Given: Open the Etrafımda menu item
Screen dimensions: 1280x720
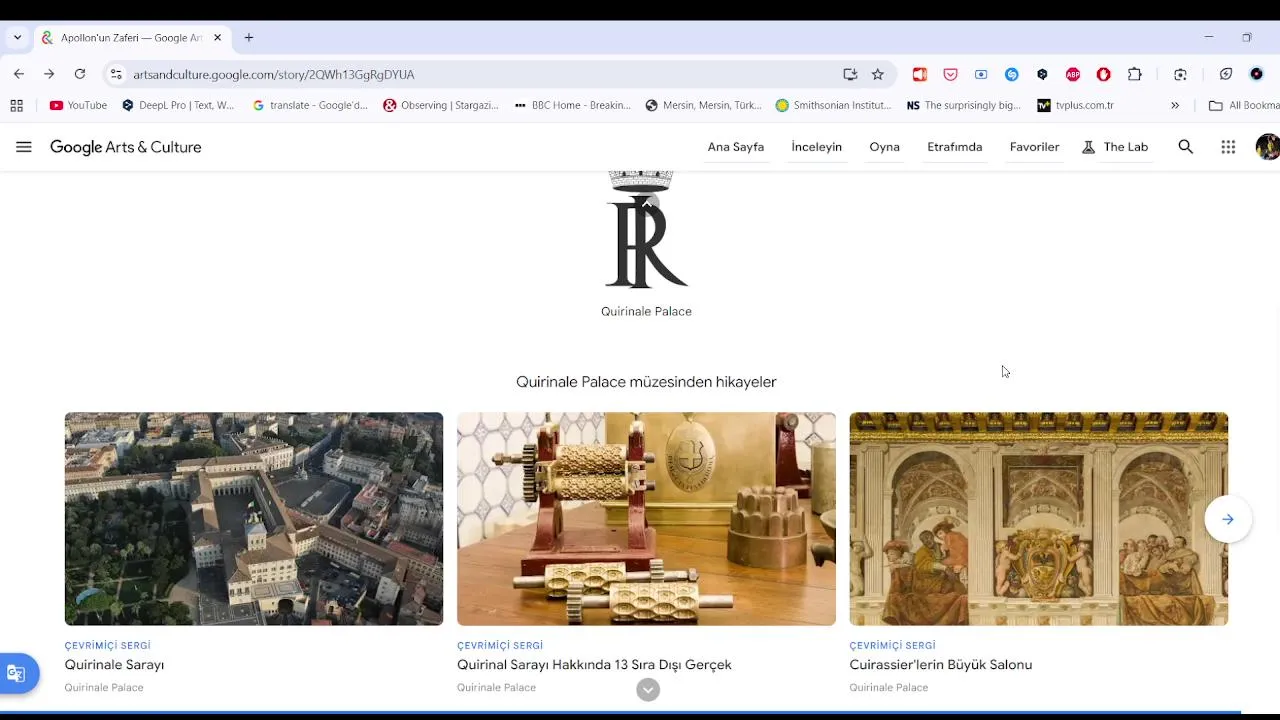Looking at the screenshot, I should click(955, 147).
